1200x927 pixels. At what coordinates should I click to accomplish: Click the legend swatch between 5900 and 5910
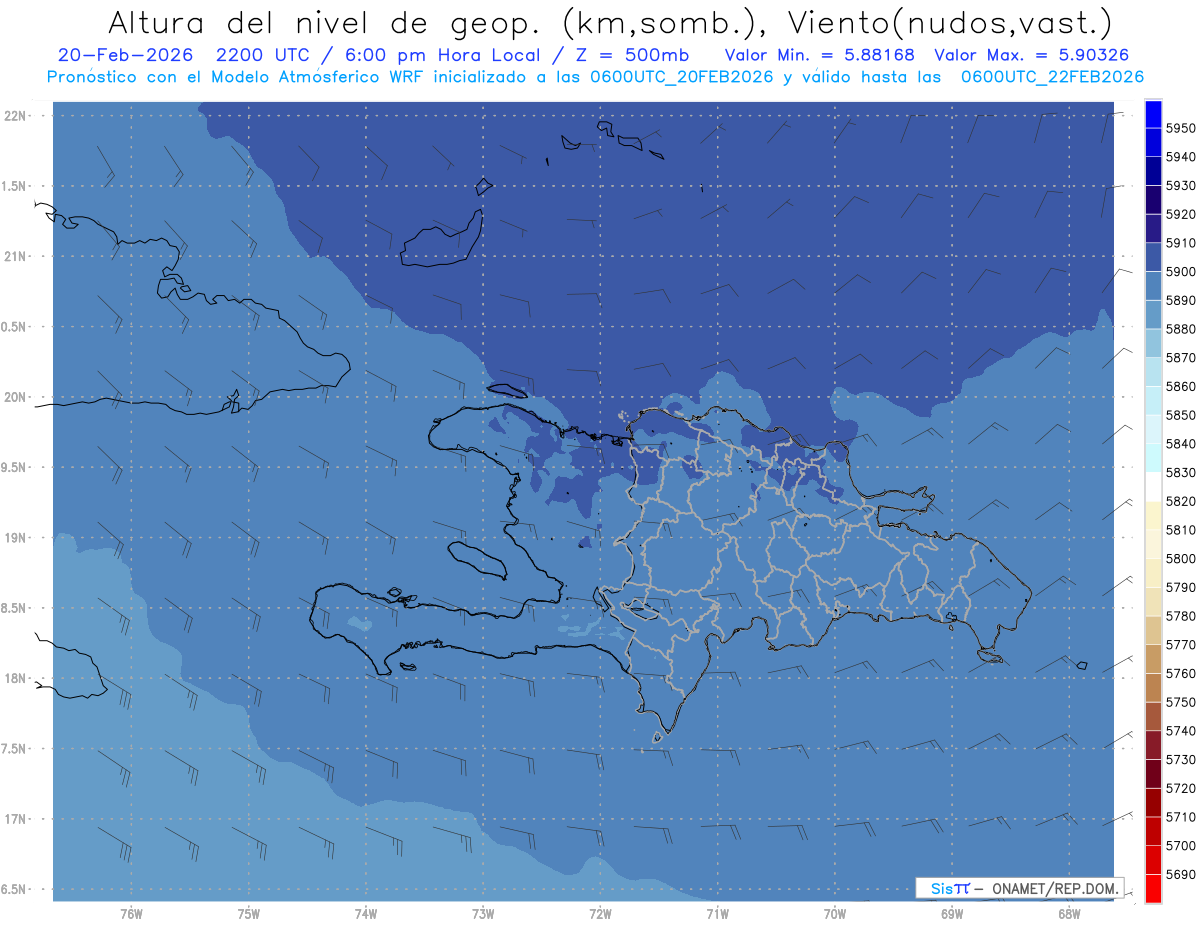(x=1153, y=257)
